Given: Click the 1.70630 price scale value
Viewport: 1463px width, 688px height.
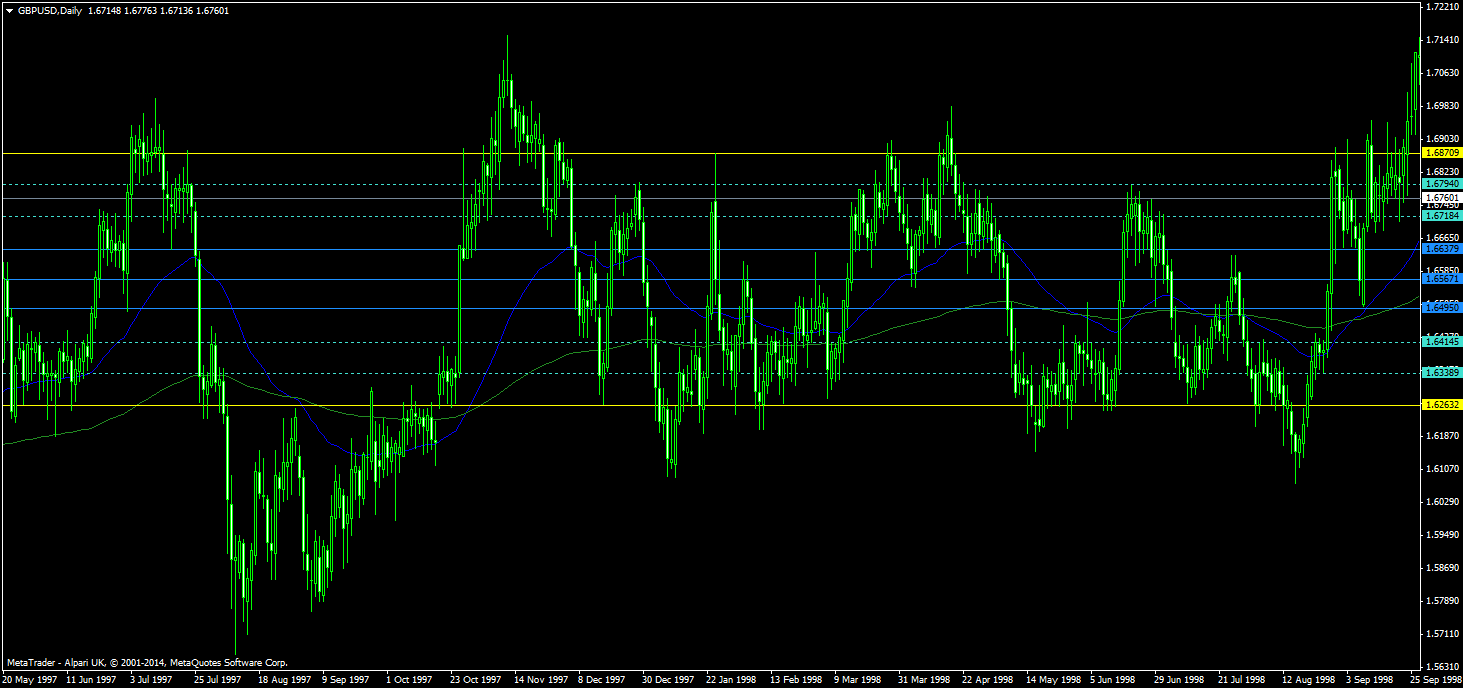Looking at the screenshot, I should [1442, 73].
